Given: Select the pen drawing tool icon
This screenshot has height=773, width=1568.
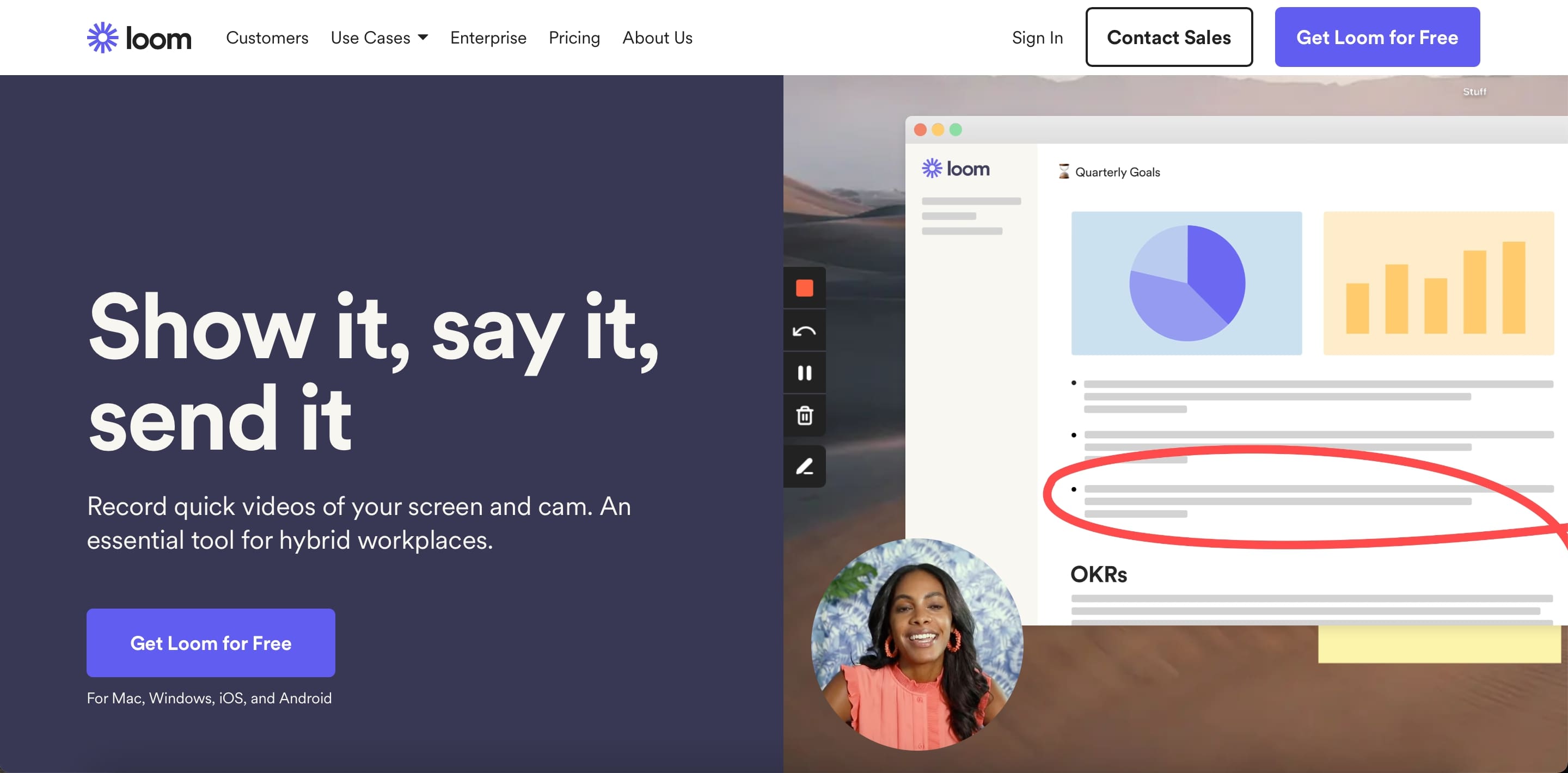Looking at the screenshot, I should 804,467.
